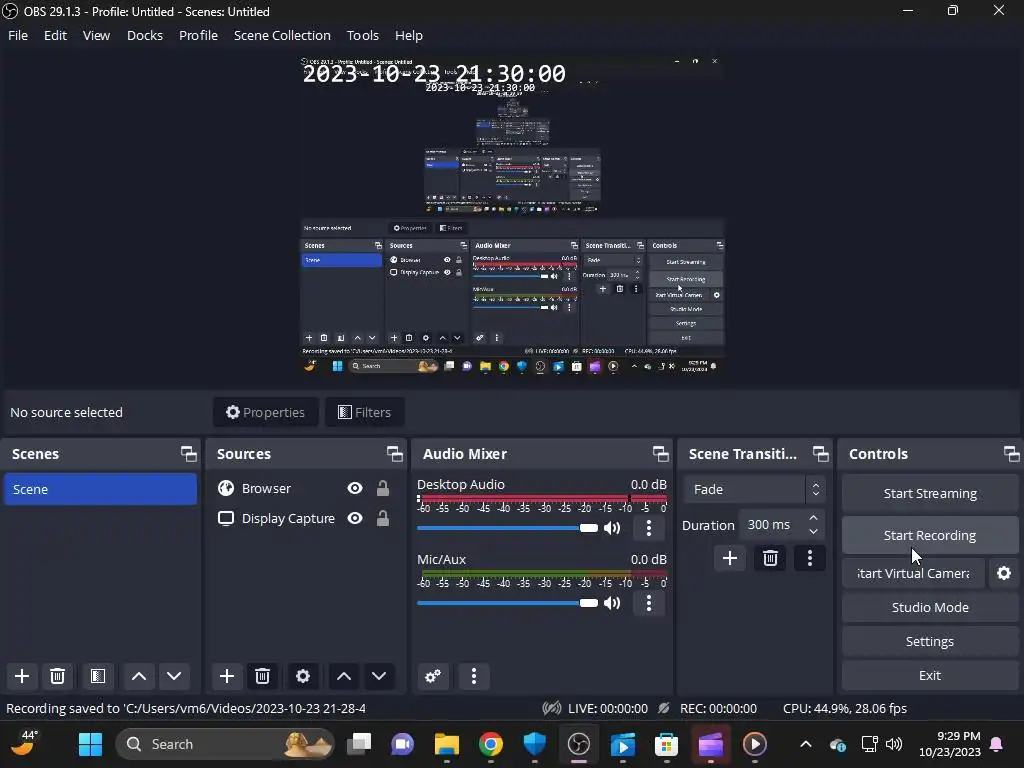Undock the Scene Transitions panel
1024x768 pixels.
click(x=820, y=453)
